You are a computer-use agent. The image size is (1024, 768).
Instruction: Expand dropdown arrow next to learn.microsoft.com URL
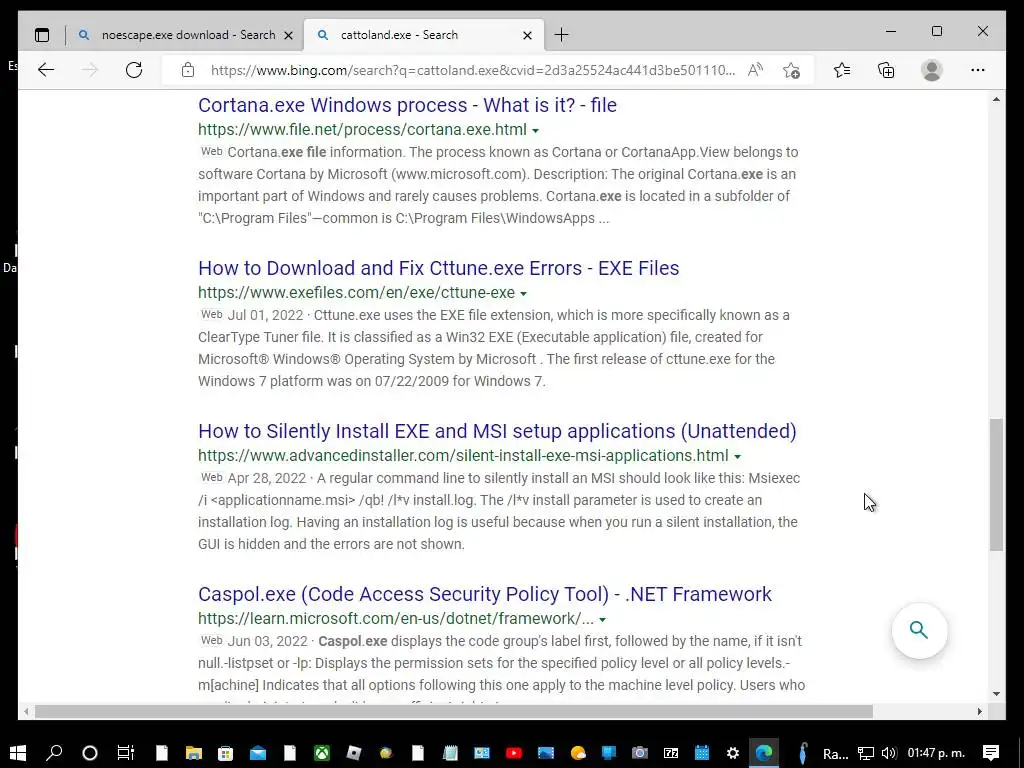603,620
